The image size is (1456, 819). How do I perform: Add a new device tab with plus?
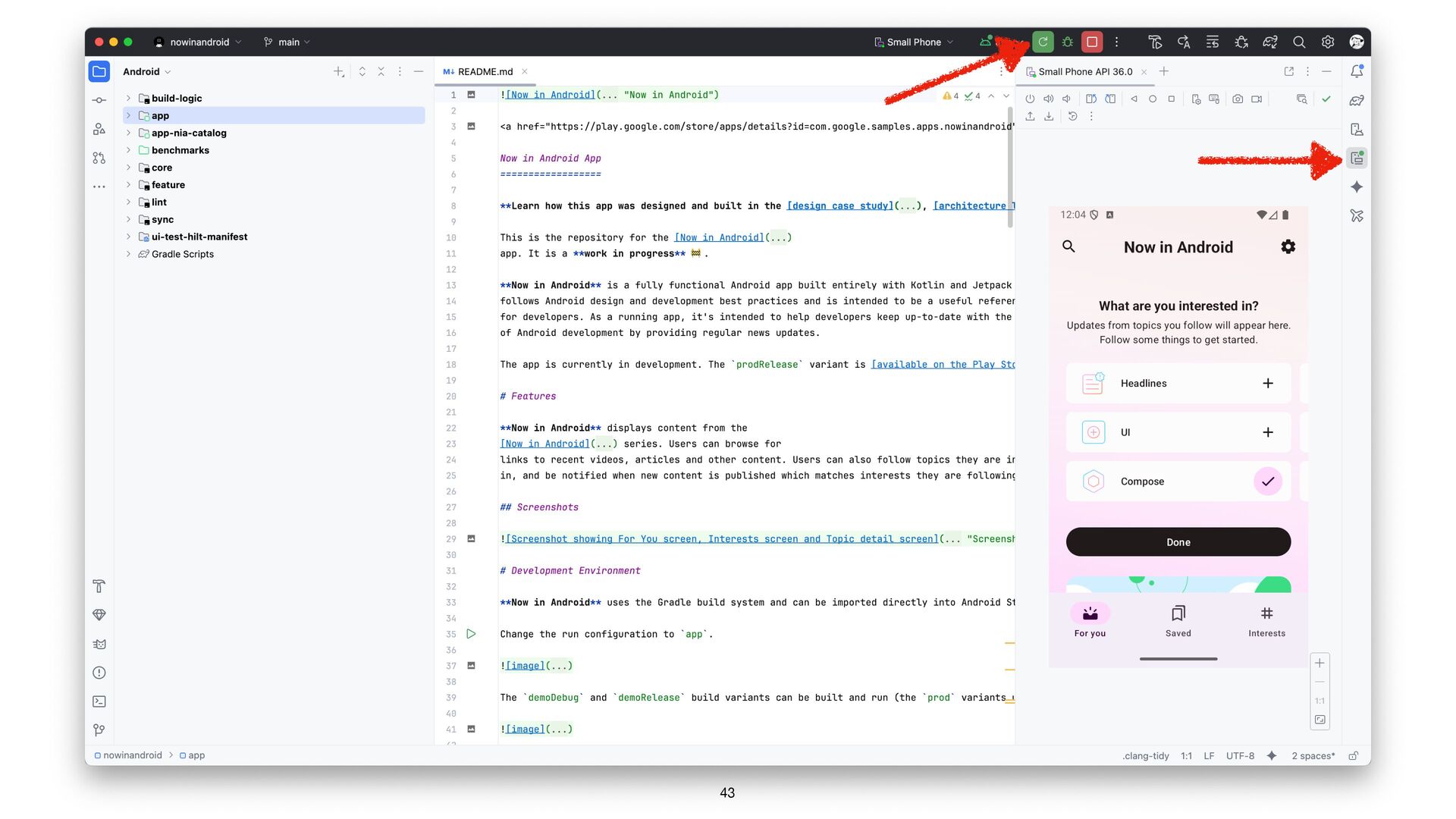pos(1164,71)
